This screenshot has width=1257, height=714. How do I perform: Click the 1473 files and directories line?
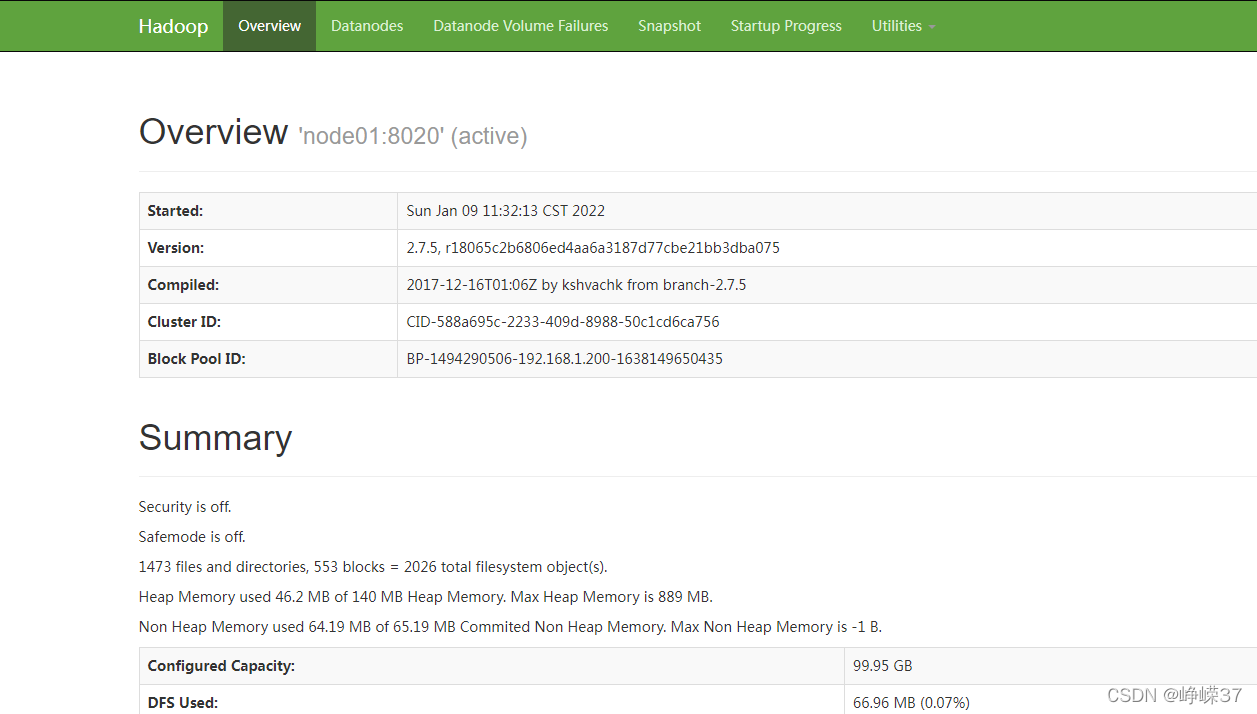click(x=373, y=567)
